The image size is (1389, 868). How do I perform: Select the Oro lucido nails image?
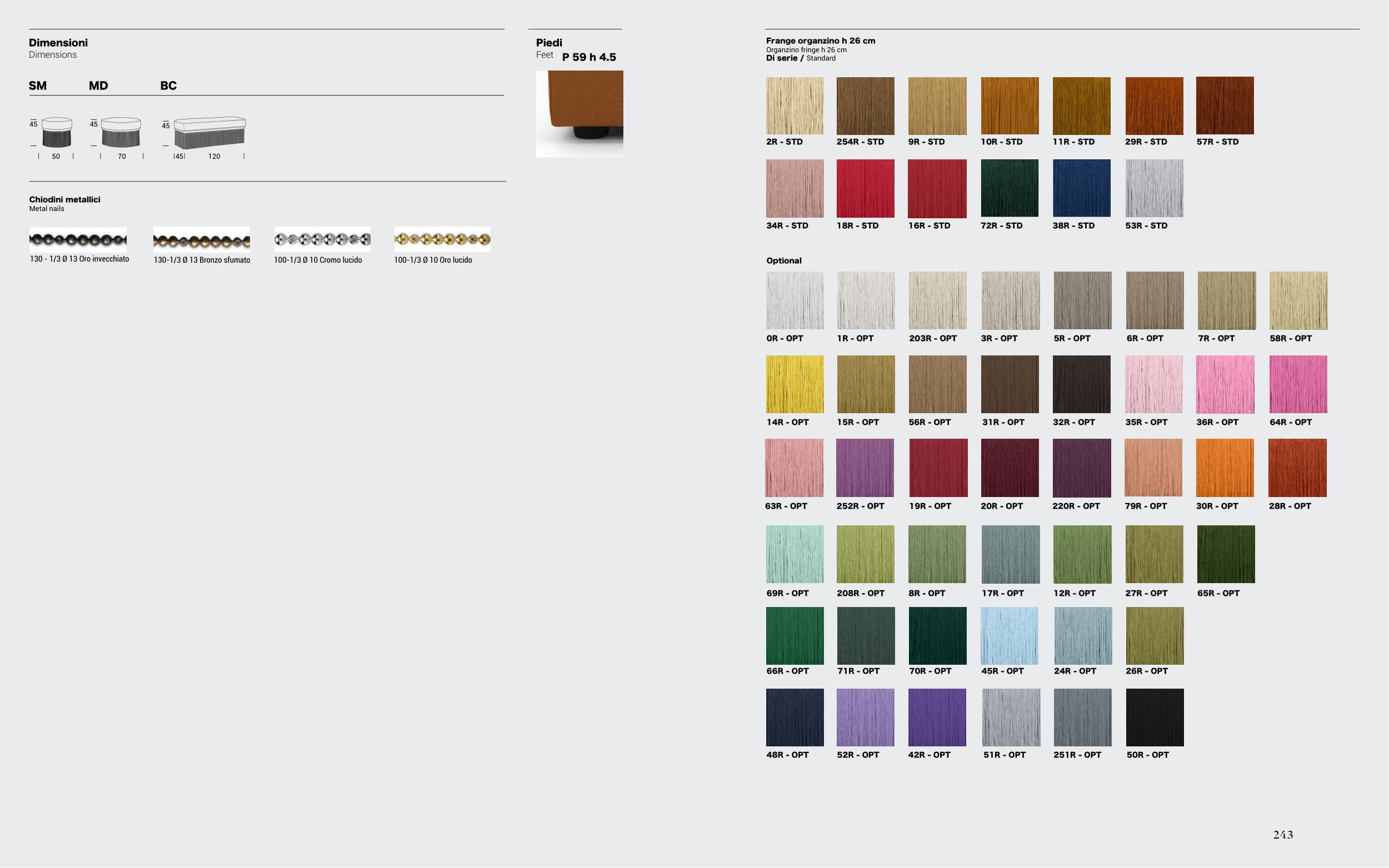click(x=442, y=239)
